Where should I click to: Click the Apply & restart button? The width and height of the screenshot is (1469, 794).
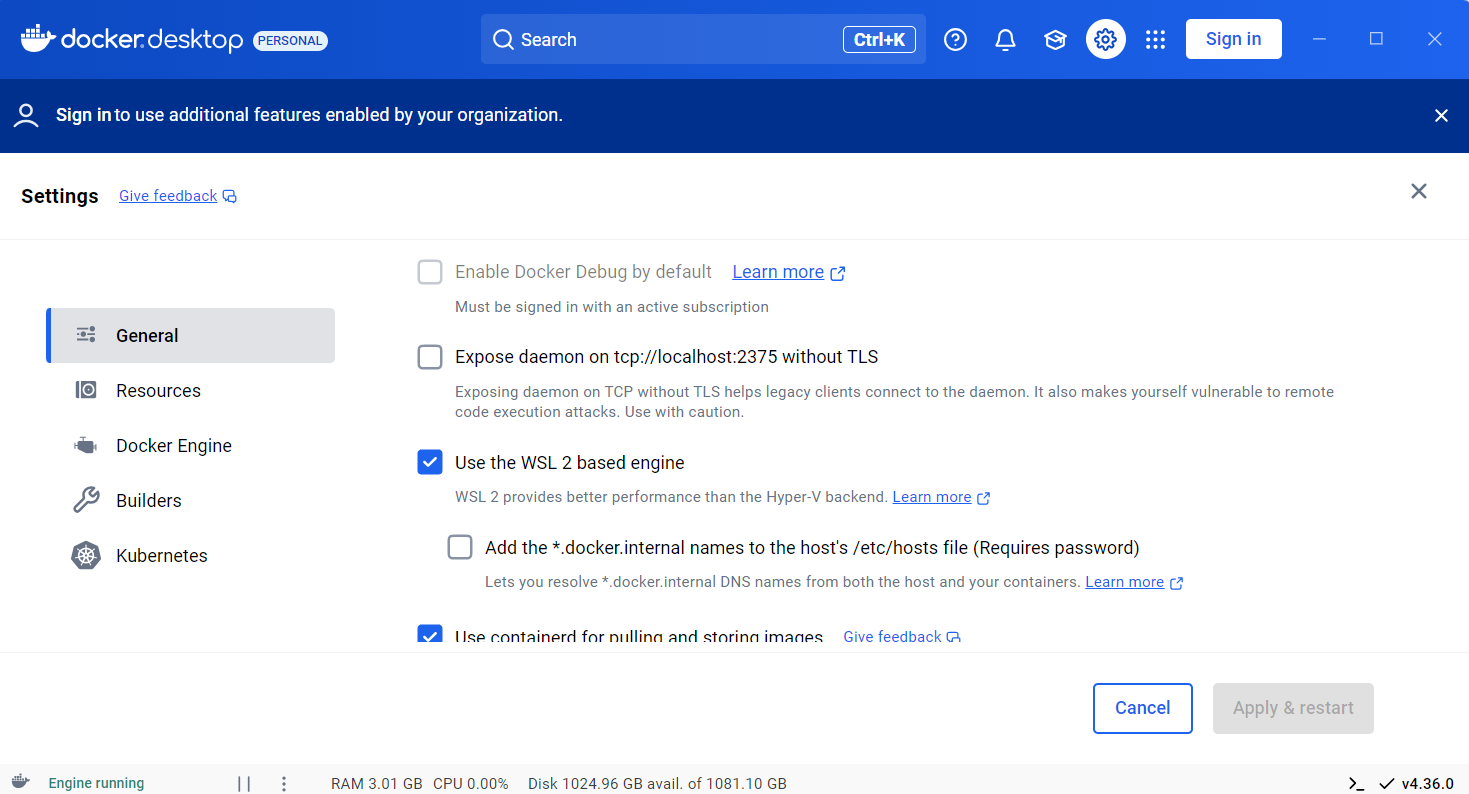(x=1293, y=708)
